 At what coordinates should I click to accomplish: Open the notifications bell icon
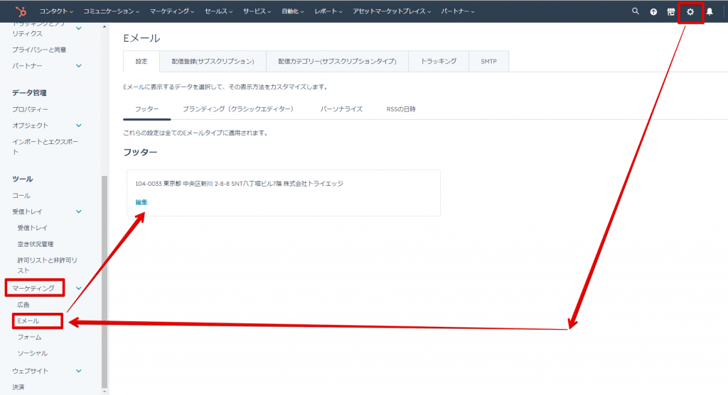709,12
